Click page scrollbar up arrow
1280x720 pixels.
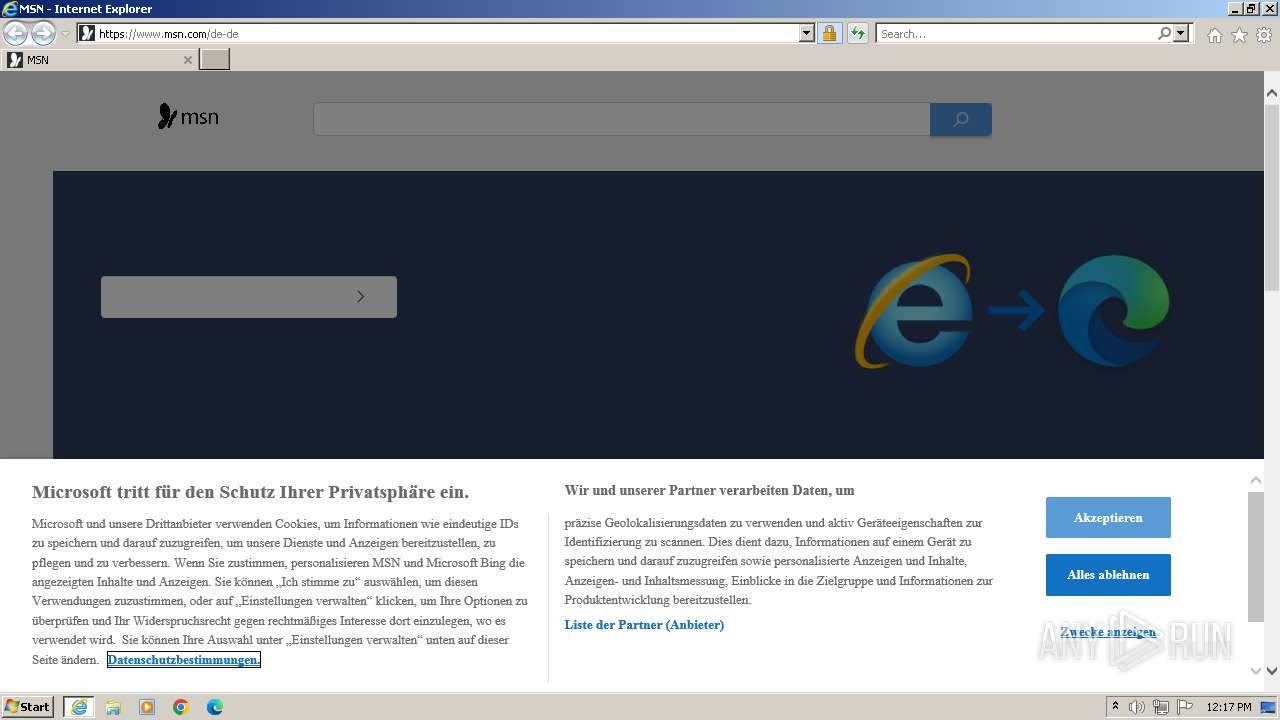(x=1272, y=93)
